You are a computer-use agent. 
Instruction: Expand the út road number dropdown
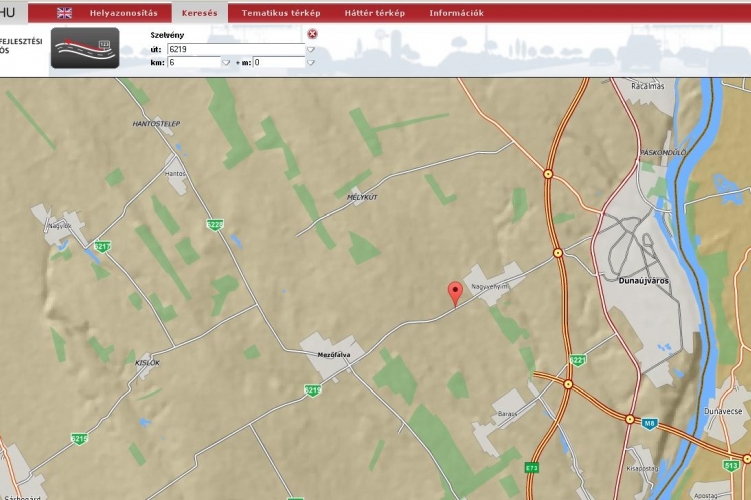pos(311,48)
